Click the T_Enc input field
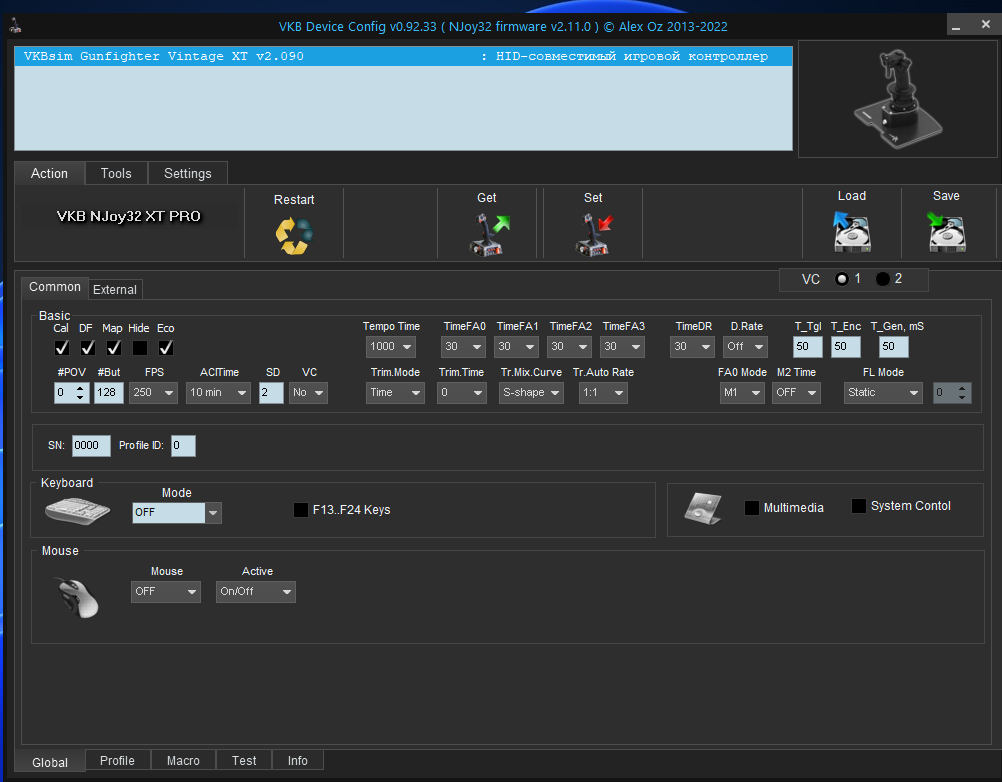Viewport: 1002px width, 782px height. [845, 347]
